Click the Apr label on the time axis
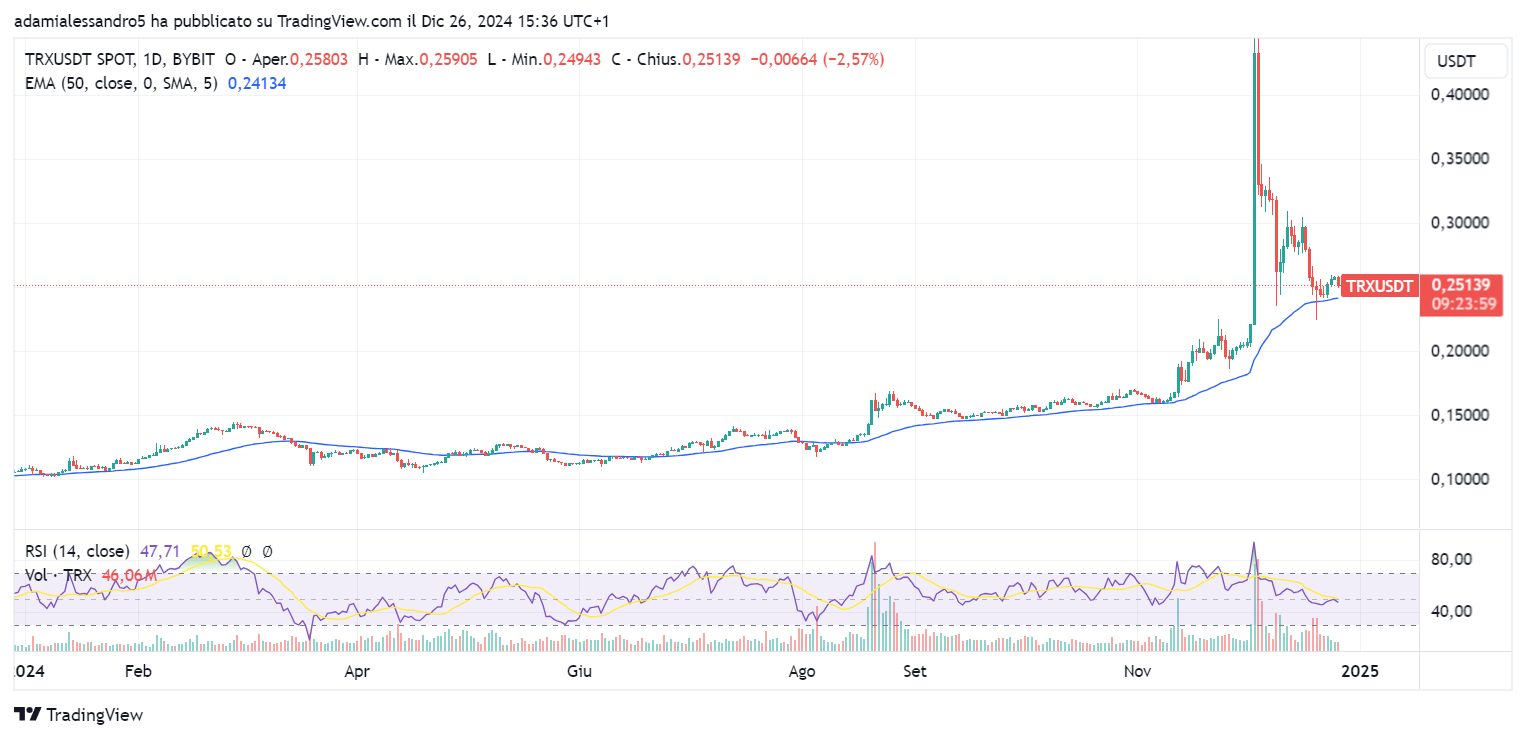This screenshot has height=738, width=1526. click(358, 671)
